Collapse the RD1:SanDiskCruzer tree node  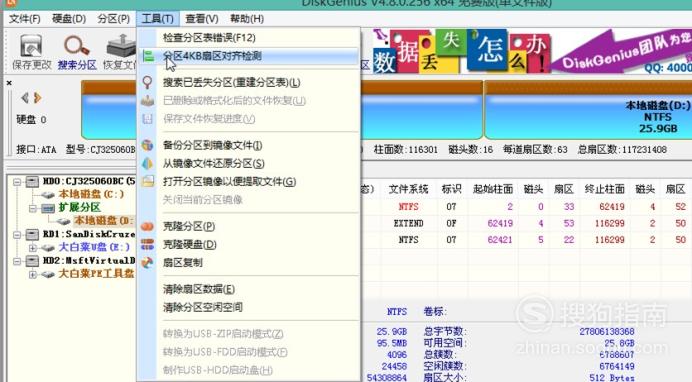[17, 234]
